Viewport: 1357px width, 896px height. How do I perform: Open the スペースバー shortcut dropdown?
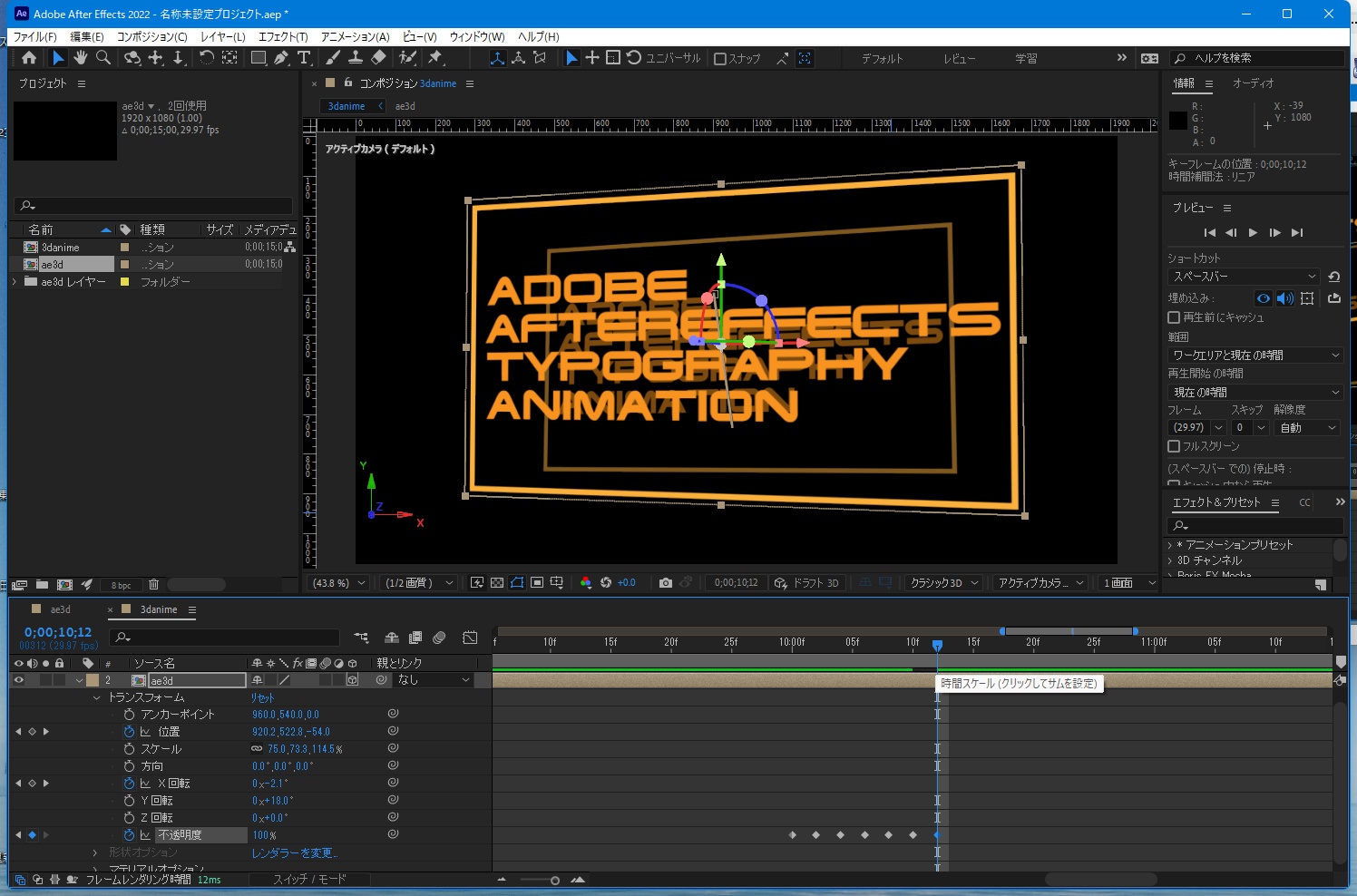click(1244, 277)
